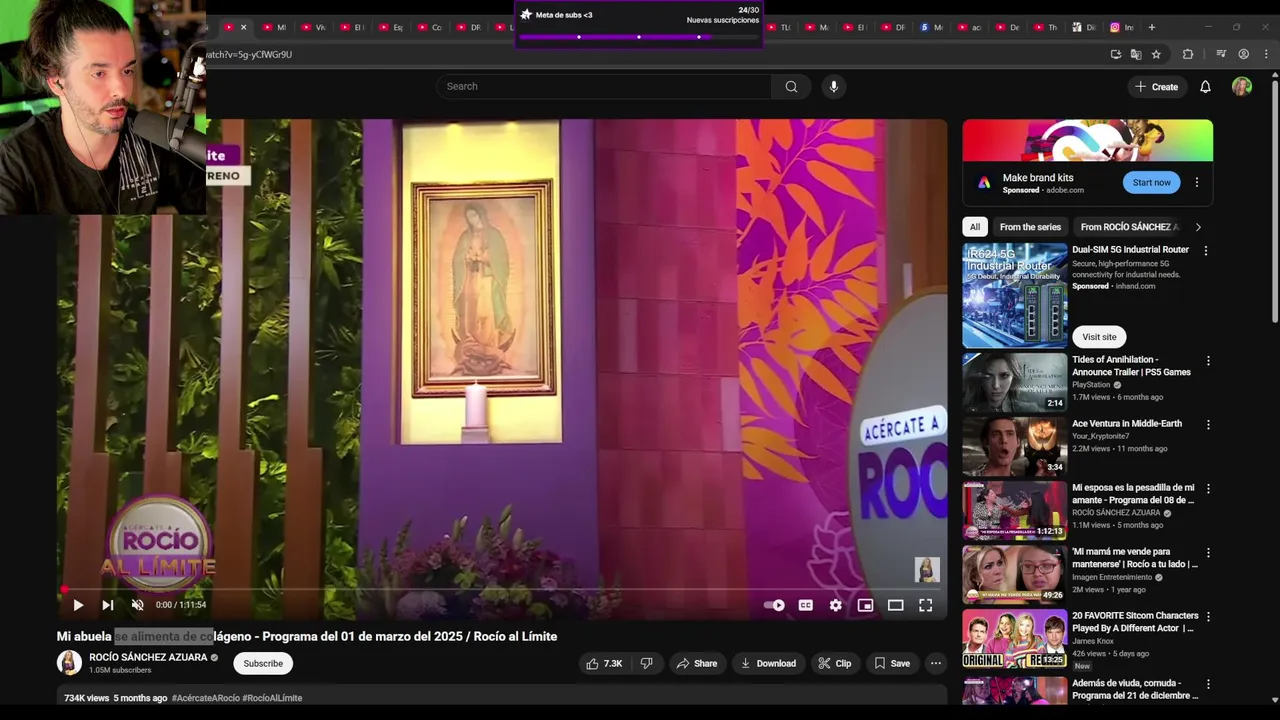
Task: Open 'Mi mamá me vende' video thumbnail
Action: [1015, 573]
